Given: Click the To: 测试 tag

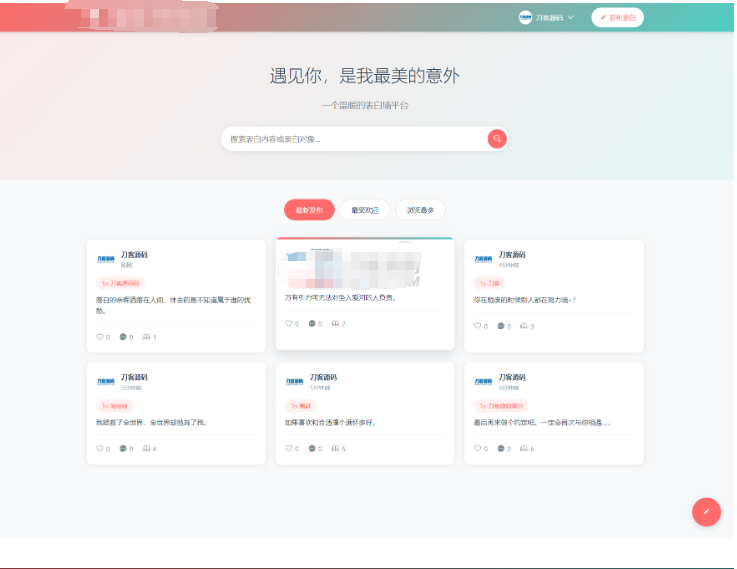Looking at the screenshot, I should 301,406.
